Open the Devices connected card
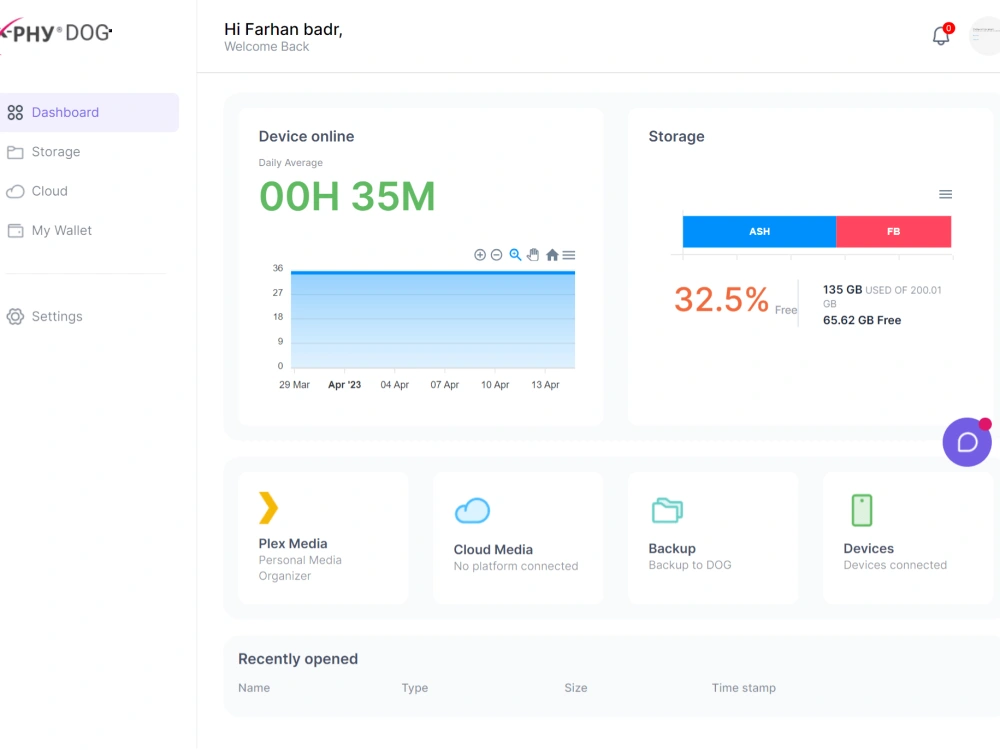The width and height of the screenshot is (1000, 750). coord(908,538)
